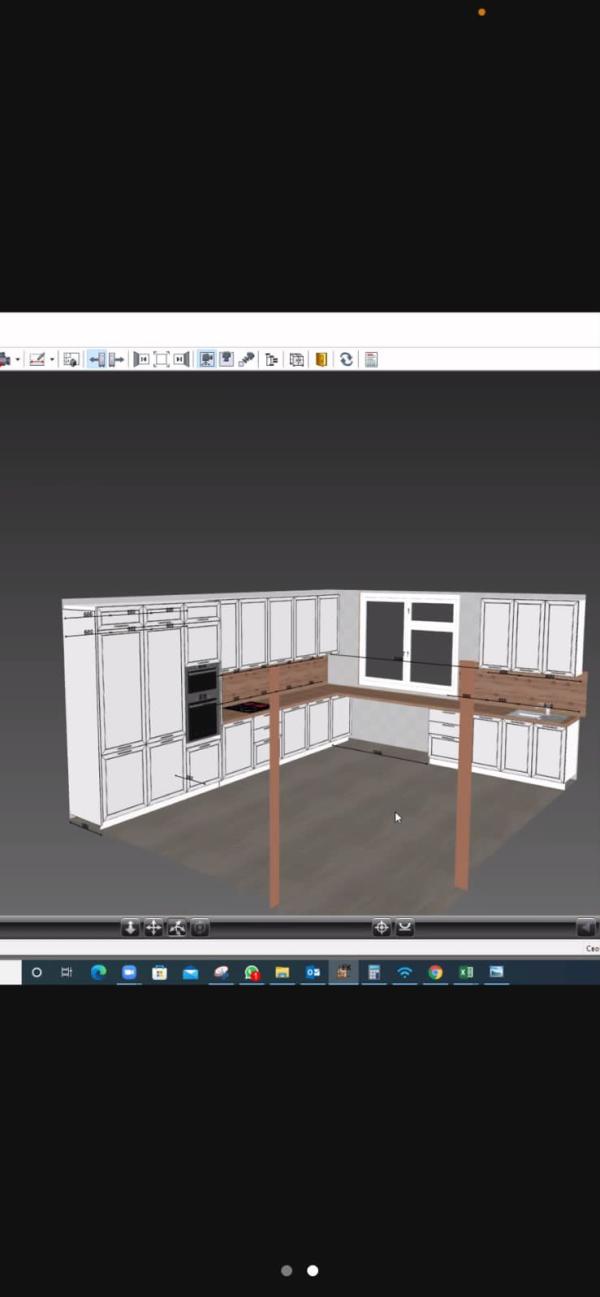Image resolution: width=600 pixels, height=1297 pixels.
Task: Click the window in the 3D kitchen model
Action: [410, 640]
